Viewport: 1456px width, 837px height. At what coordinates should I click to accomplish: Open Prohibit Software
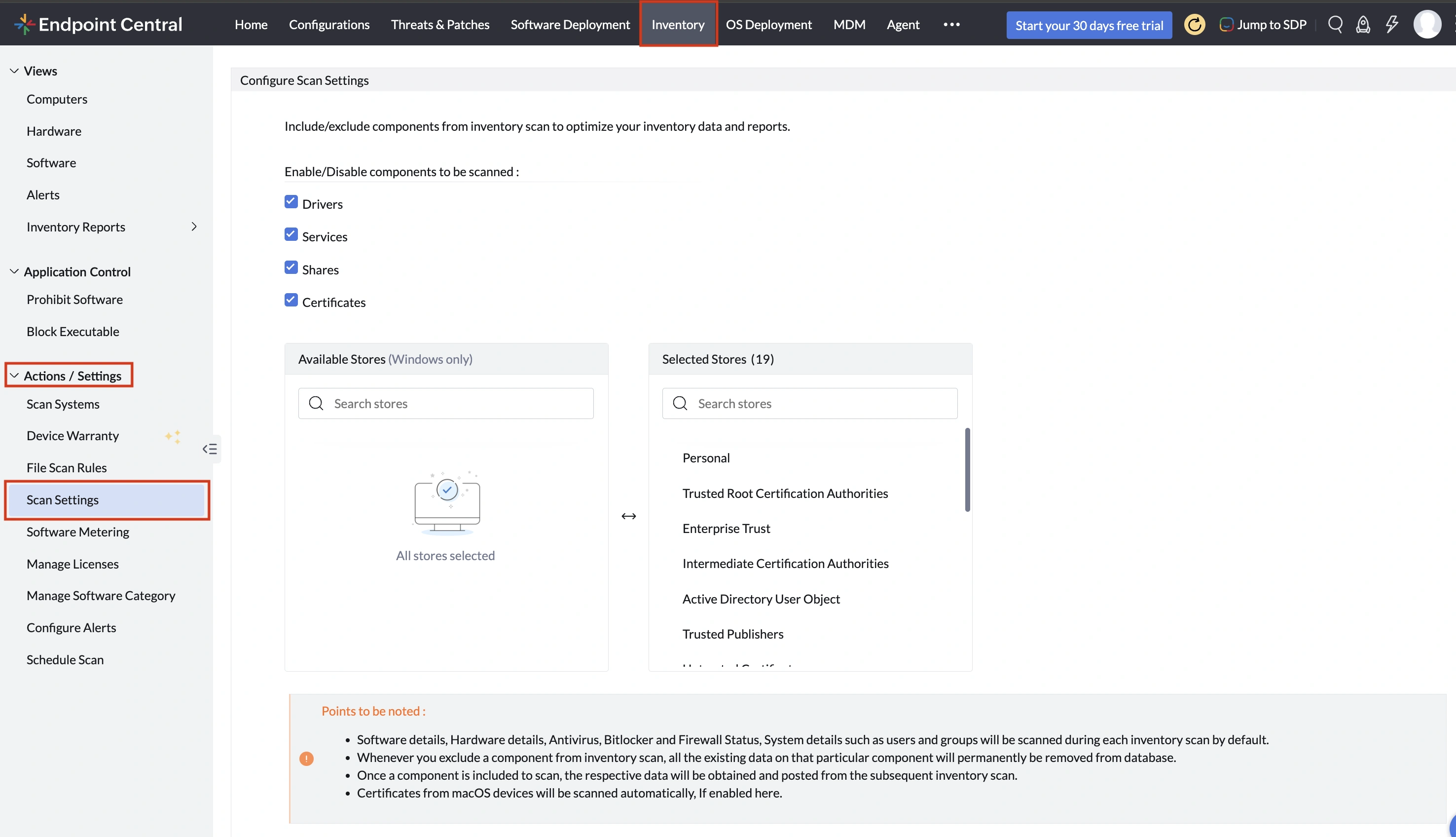tap(74, 300)
